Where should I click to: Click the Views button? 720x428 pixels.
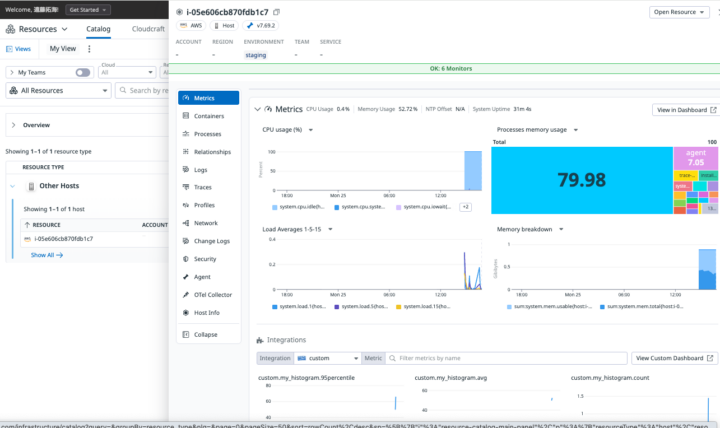tap(18, 49)
